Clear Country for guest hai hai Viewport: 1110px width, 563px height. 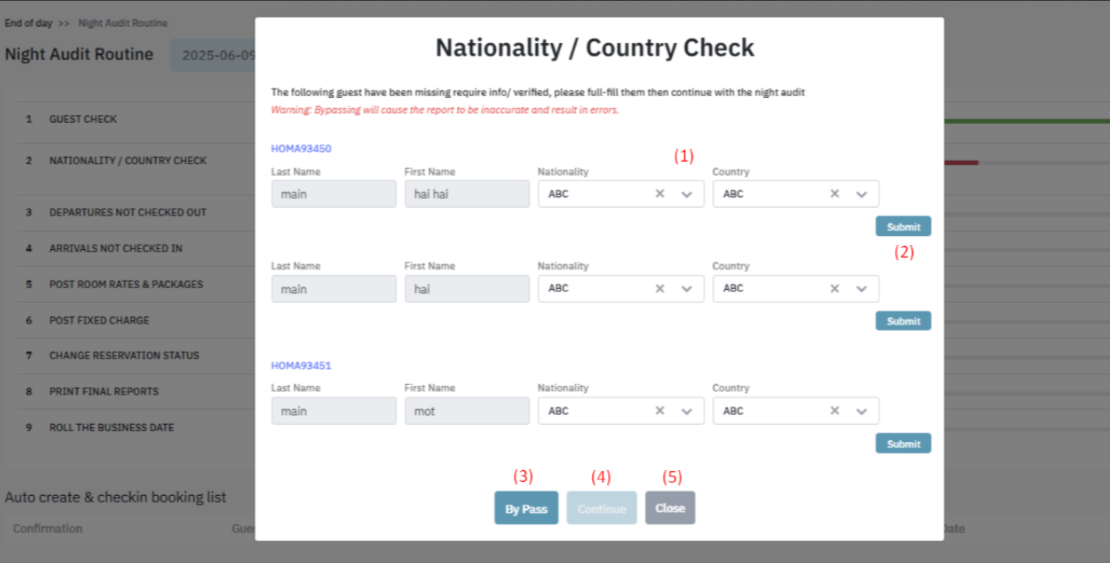click(834, 194)
